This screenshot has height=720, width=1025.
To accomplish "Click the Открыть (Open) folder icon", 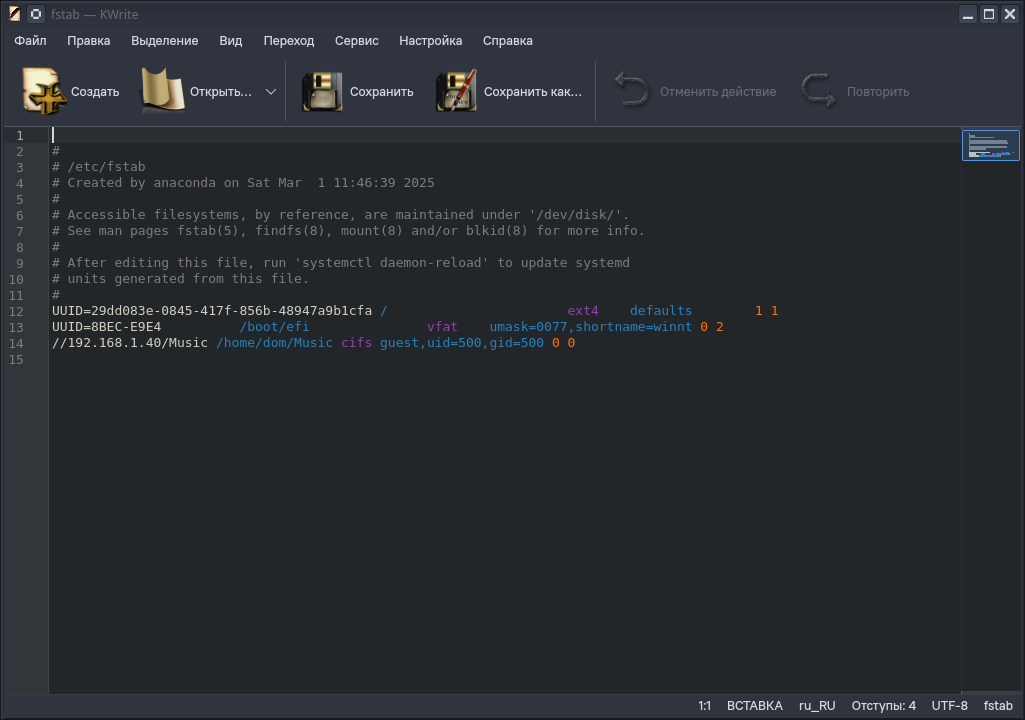I will pos(163,92).
